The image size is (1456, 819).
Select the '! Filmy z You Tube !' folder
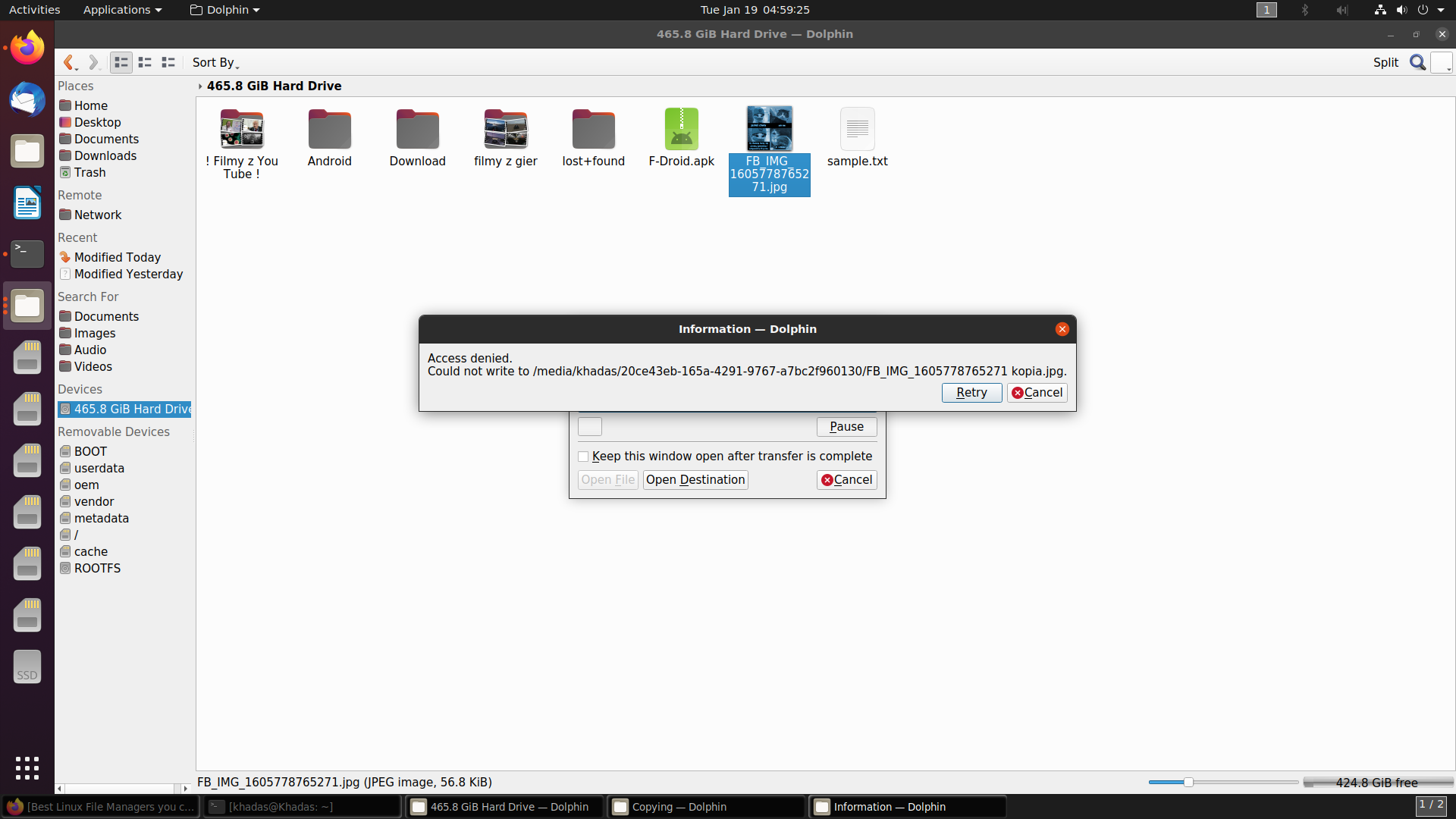click(242, 143)
